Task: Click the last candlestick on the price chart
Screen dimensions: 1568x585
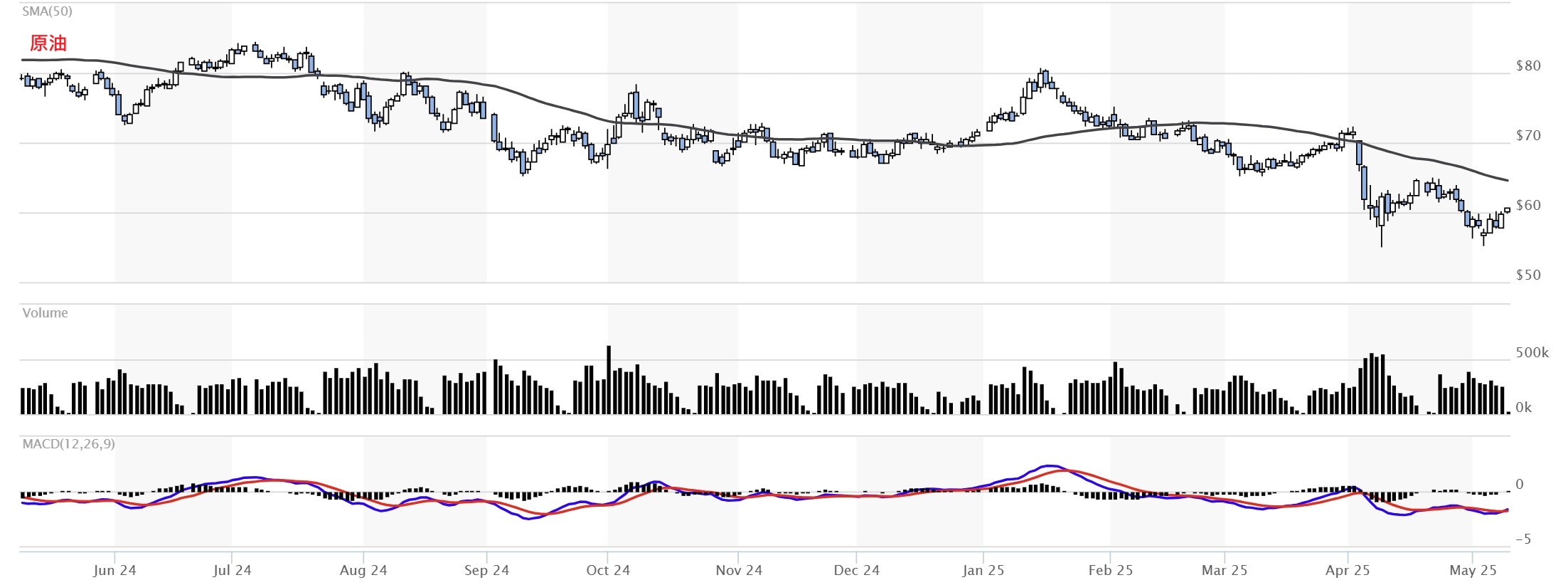Action: pyautogui.click(x=1507, y=210)
